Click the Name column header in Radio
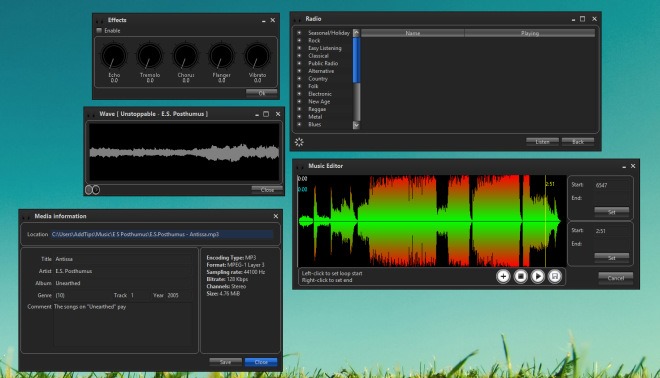This screenshot has width=660, height=378. click(412, 33)
